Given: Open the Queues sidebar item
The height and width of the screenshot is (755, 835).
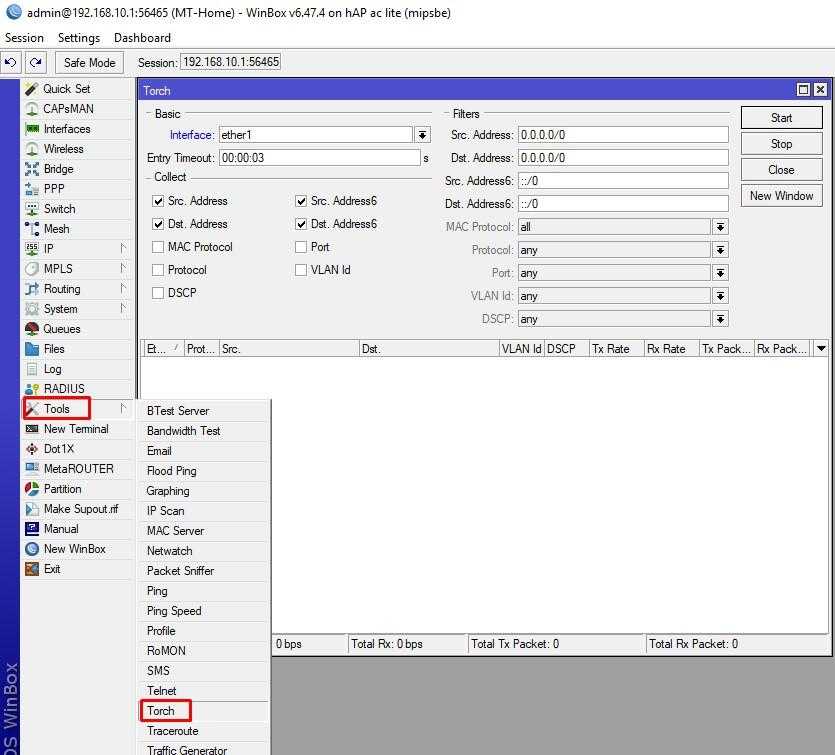Looking at the screenshot, I should tap(61, 329).
